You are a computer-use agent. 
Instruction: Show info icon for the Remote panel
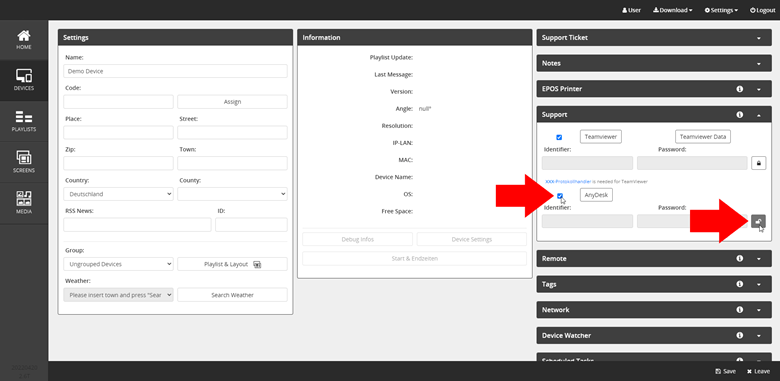coord(739,259)
